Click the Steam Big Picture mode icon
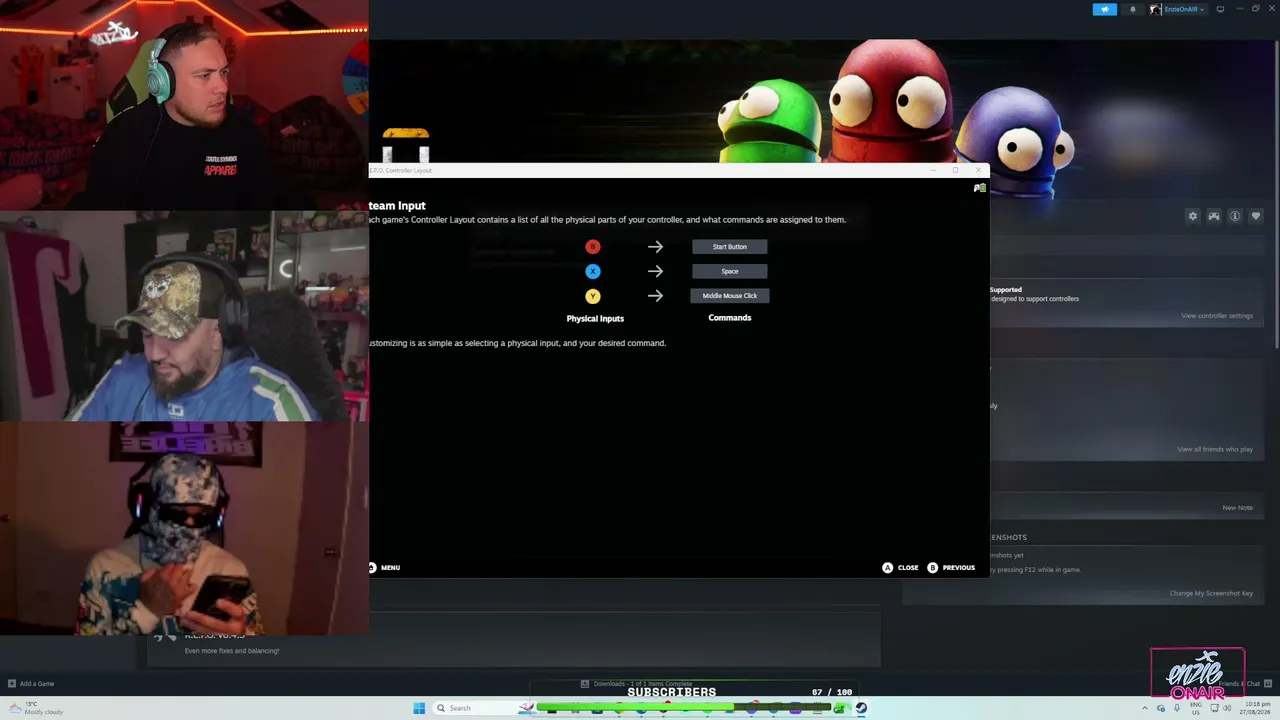 pos(1220,10)
